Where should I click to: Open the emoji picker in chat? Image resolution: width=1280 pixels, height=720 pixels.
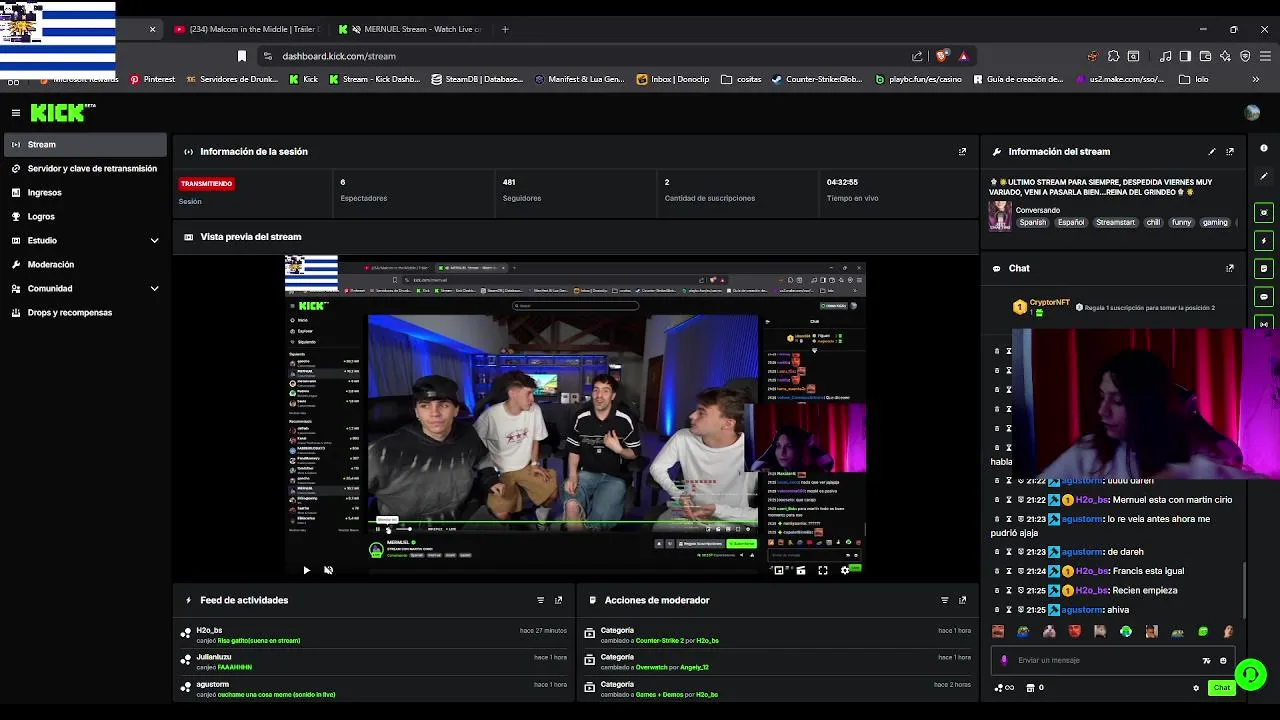coord(1223,660)
